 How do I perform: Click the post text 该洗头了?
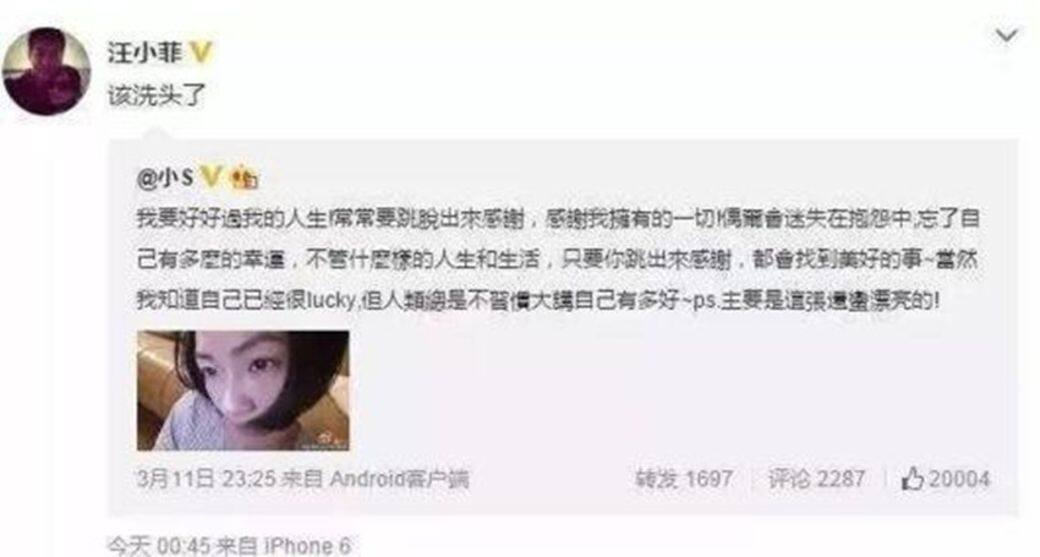click(157, 96)
